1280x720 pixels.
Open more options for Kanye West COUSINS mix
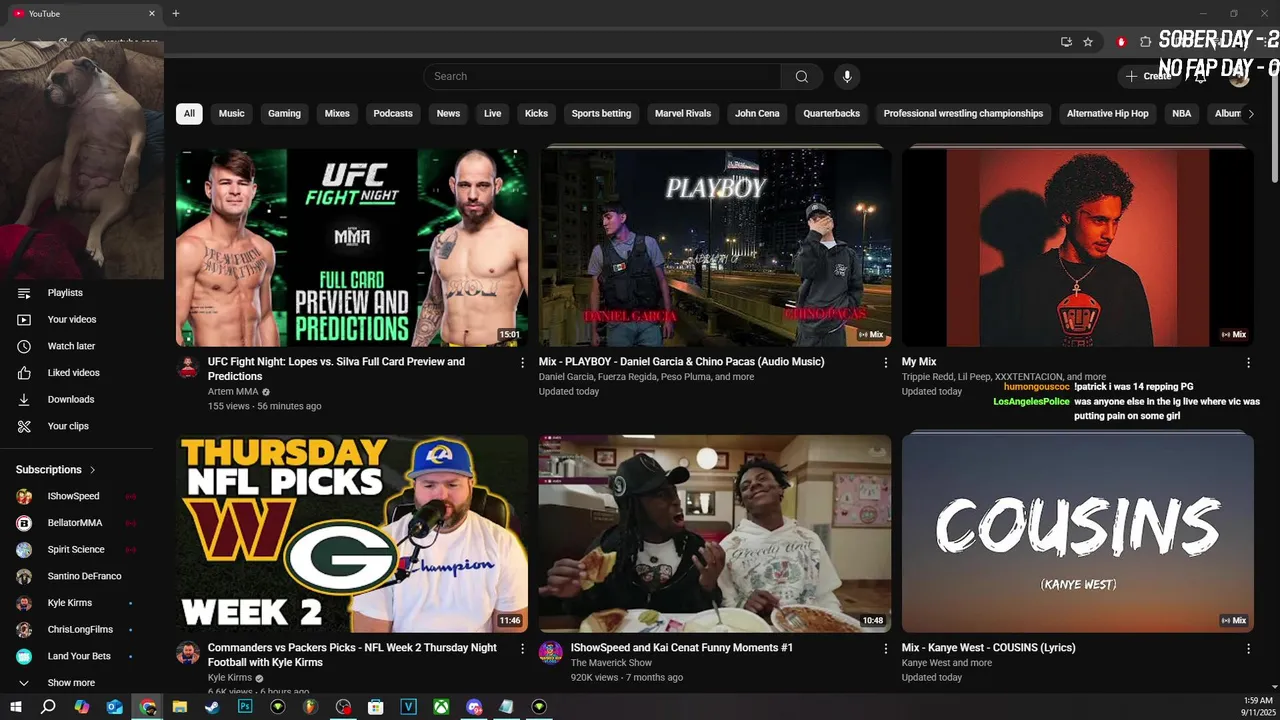[x=1248, y=649]
